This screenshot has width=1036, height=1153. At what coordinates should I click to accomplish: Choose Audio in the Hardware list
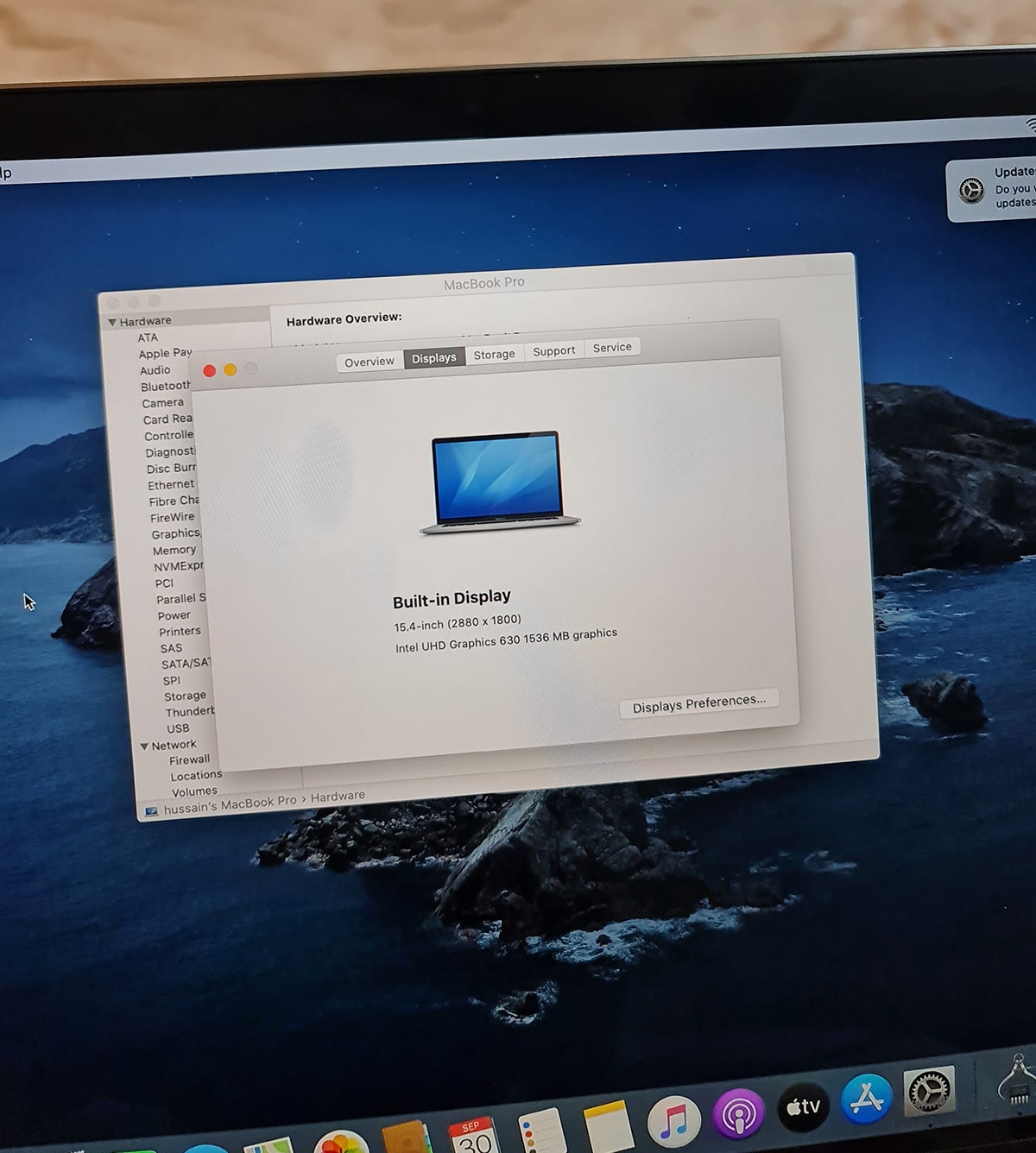(x=155, y=370)
